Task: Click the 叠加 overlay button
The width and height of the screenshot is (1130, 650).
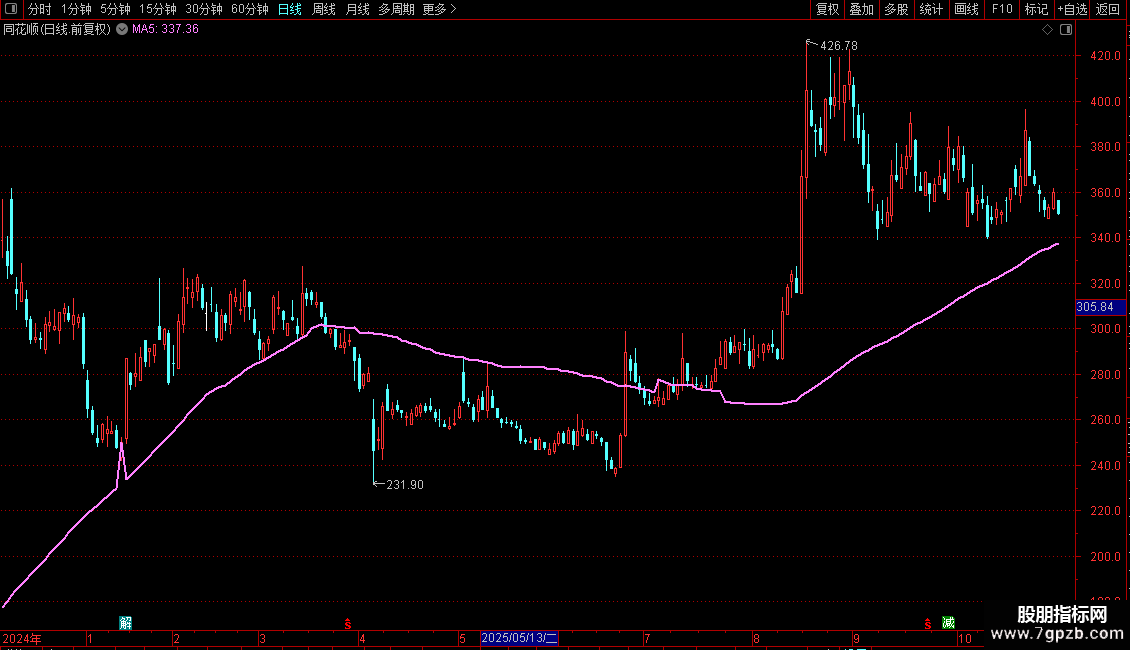Action: pyautogui.click(x=861, y=9)
